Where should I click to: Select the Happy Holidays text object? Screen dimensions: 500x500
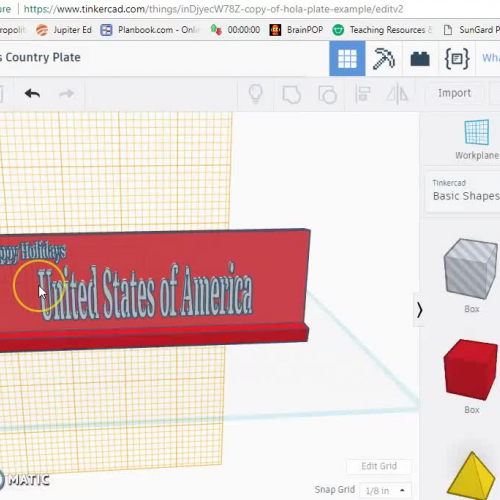point(33,252)
